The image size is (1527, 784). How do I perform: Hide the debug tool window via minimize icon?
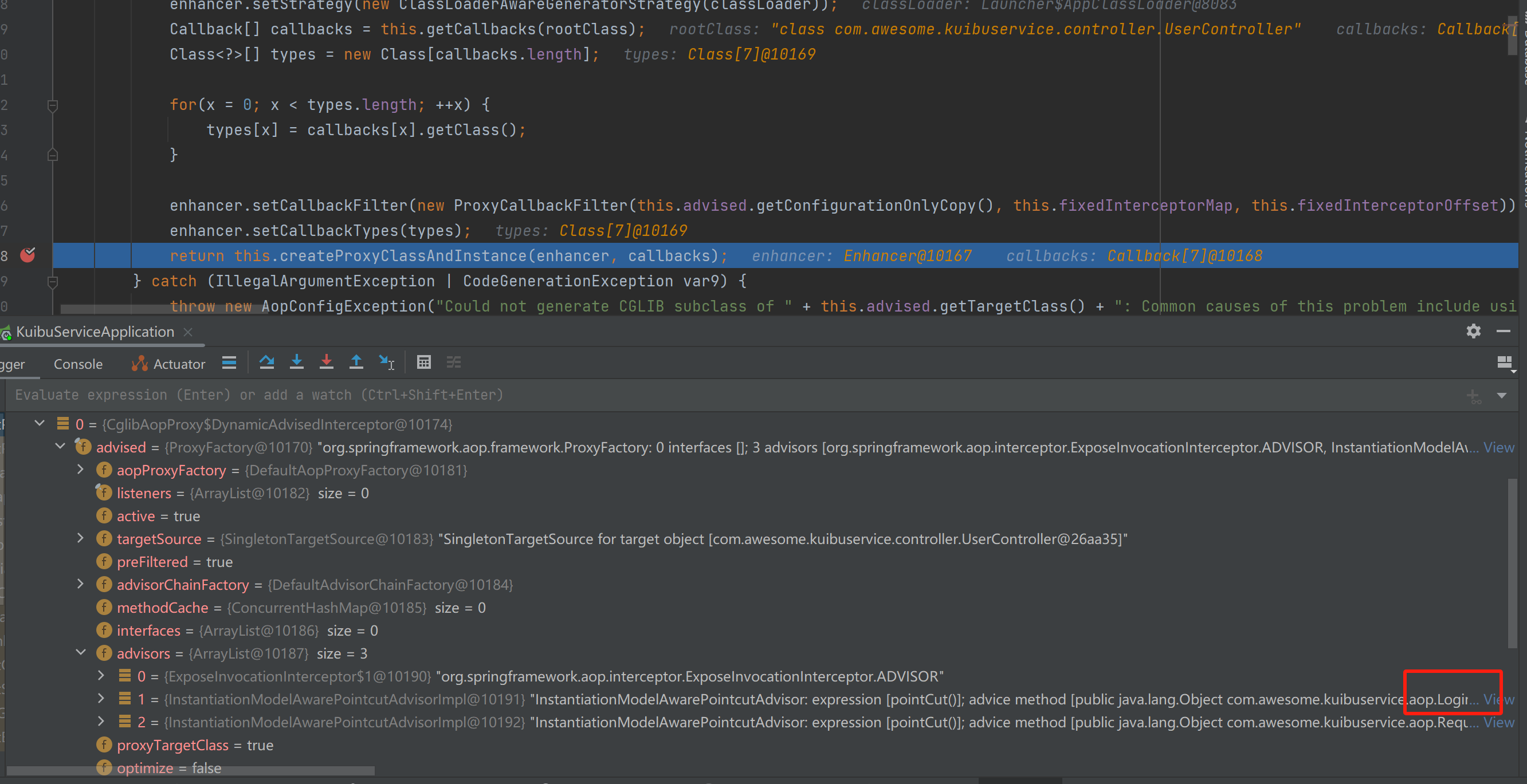click(x=1505, y=332)
